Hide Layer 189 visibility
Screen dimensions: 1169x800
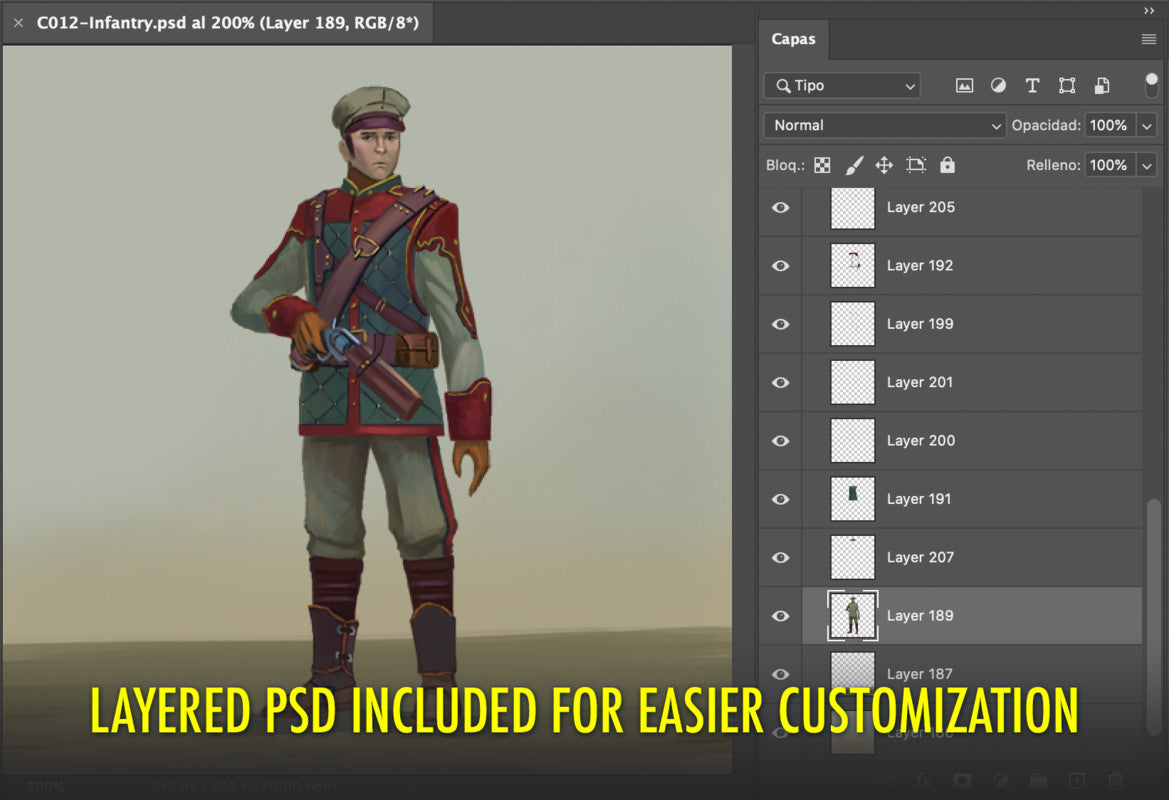pyautogui.click(x=780, y=615)
